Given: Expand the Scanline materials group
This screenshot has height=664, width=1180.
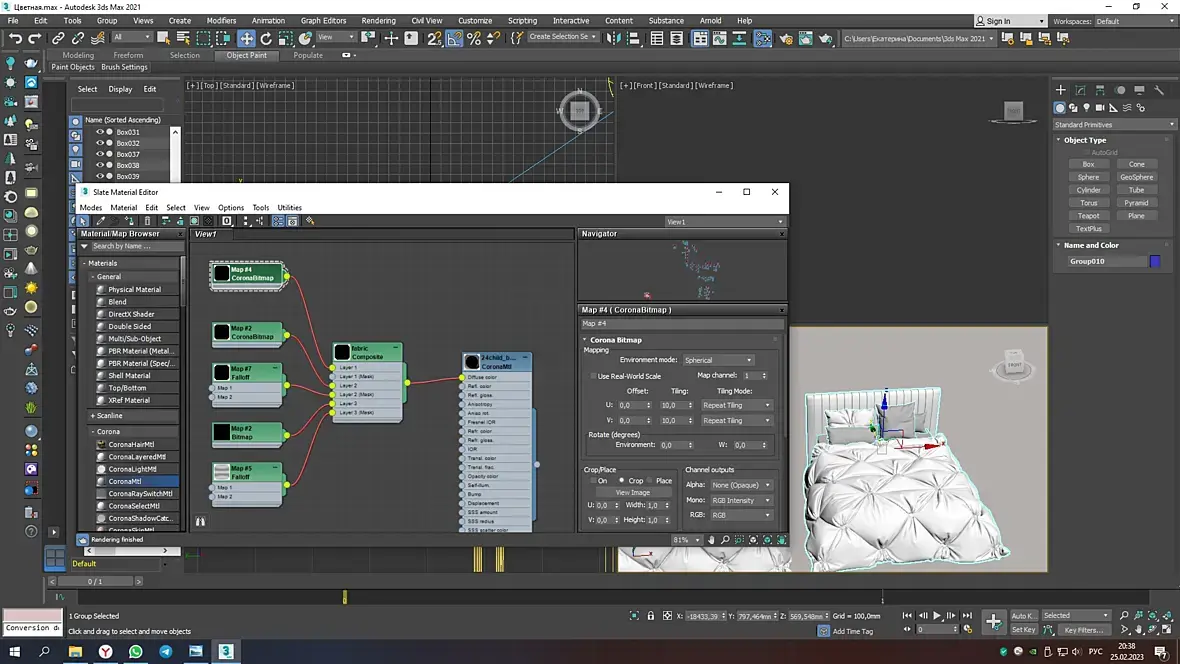Looking at the screenshot, I should click(x=109, y=416).
